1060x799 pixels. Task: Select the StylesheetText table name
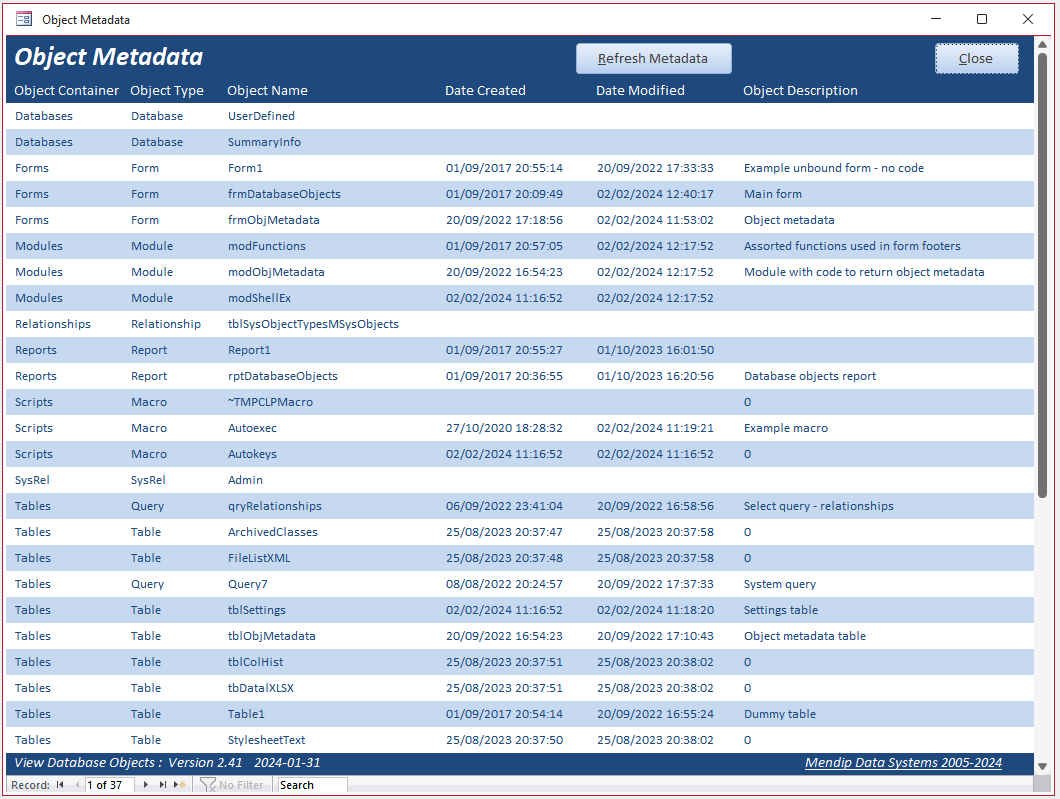click(266, 740)
